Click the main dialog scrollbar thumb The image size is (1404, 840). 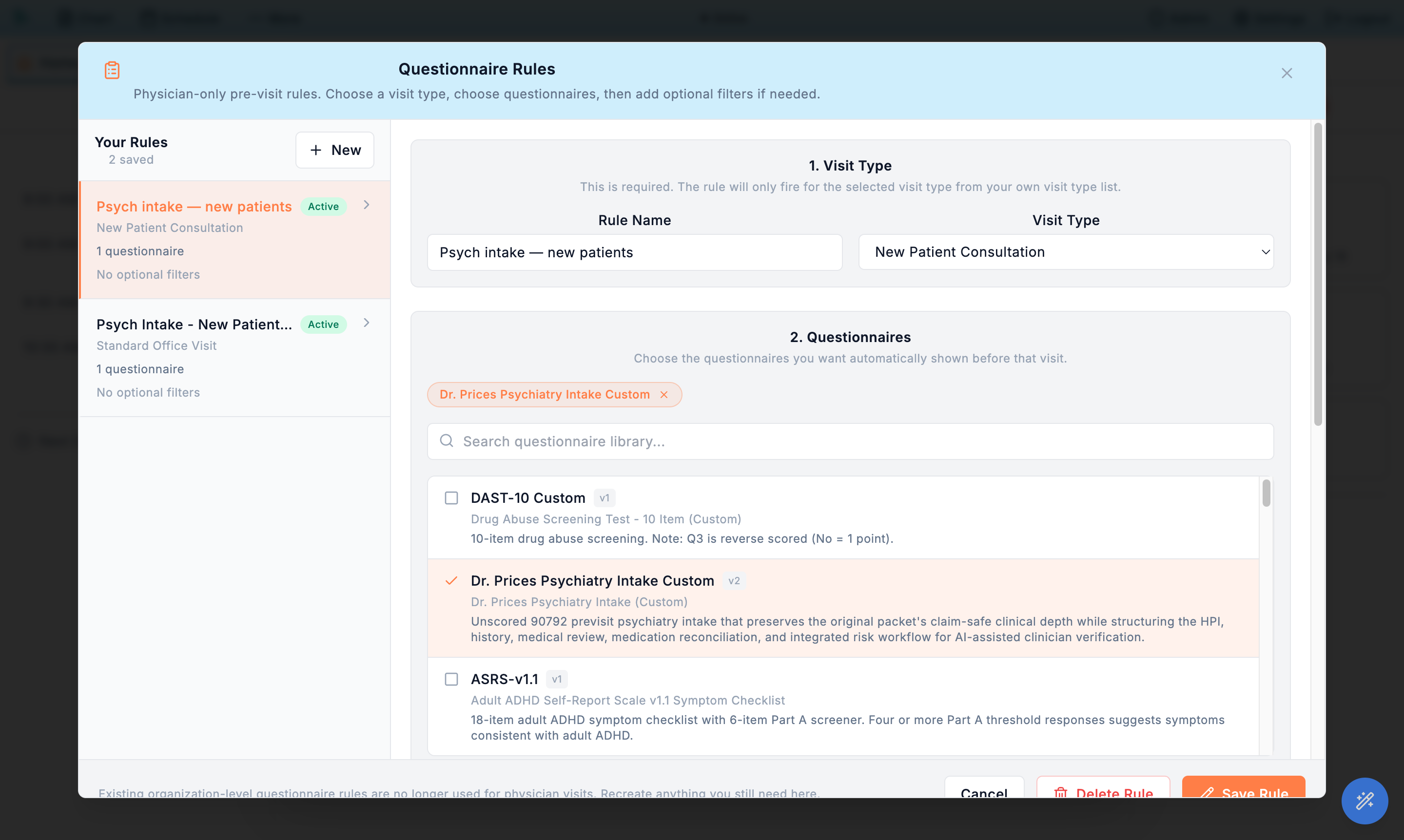1318,274
